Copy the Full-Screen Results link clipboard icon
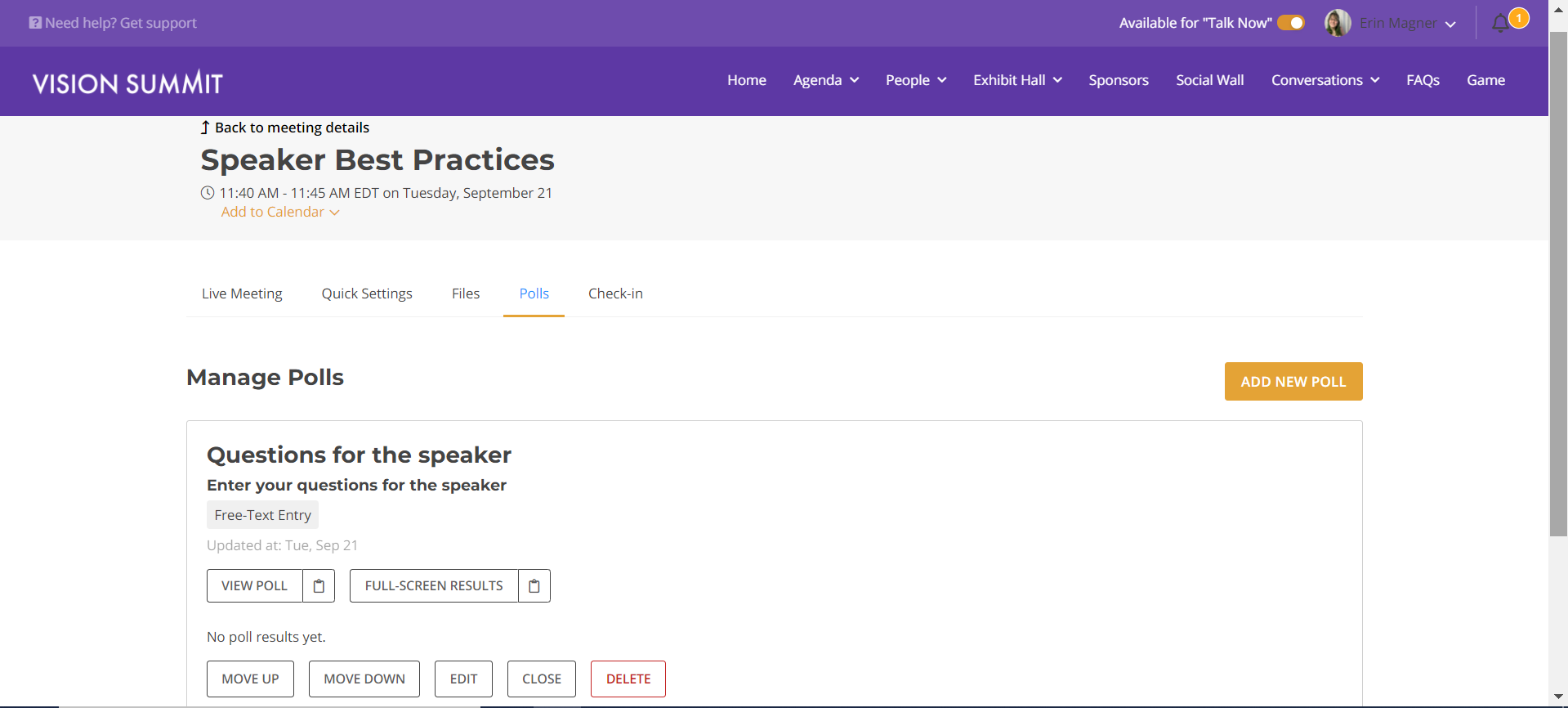The width and height of the screenshot is (1568, 708). (534, 586)
